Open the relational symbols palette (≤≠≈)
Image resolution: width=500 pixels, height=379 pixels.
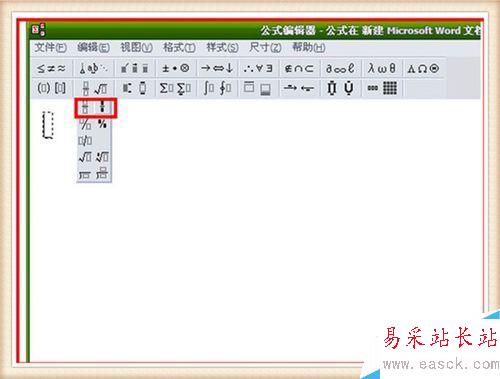click(51, 69)
